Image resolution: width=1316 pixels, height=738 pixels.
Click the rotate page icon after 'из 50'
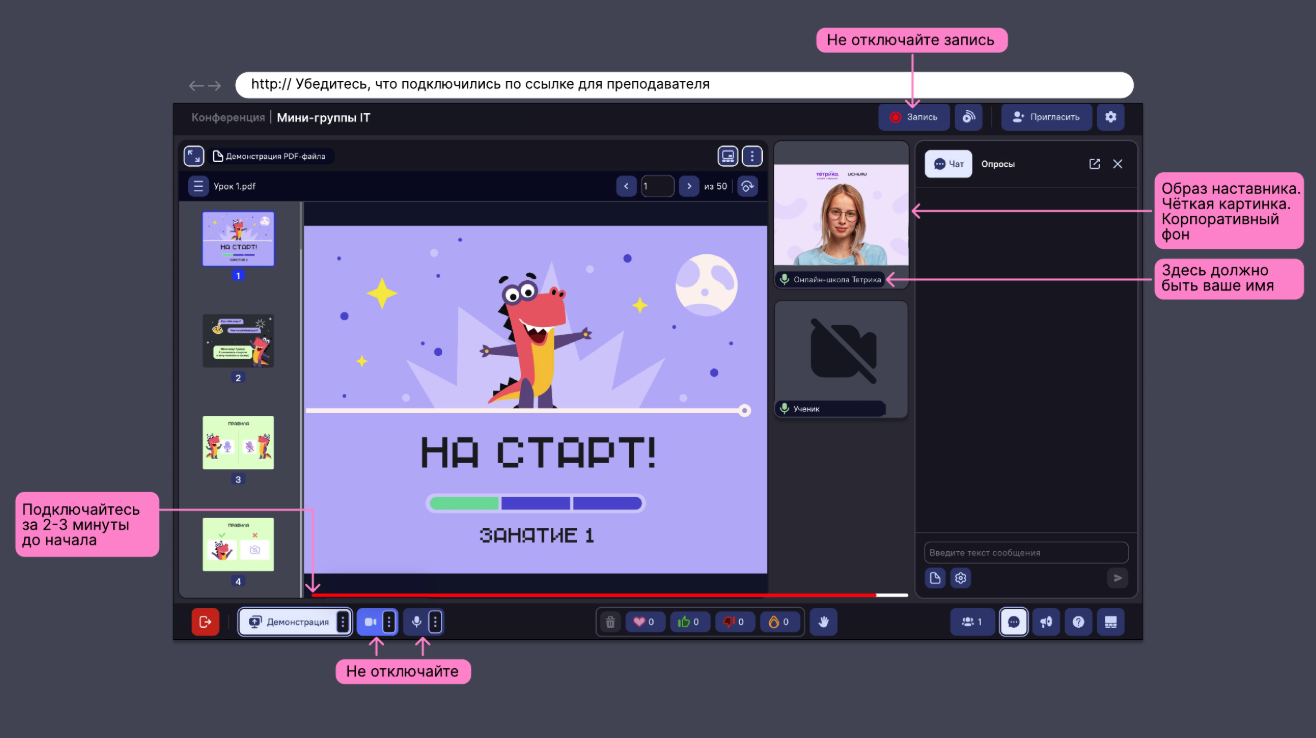[x=747, y=186]
